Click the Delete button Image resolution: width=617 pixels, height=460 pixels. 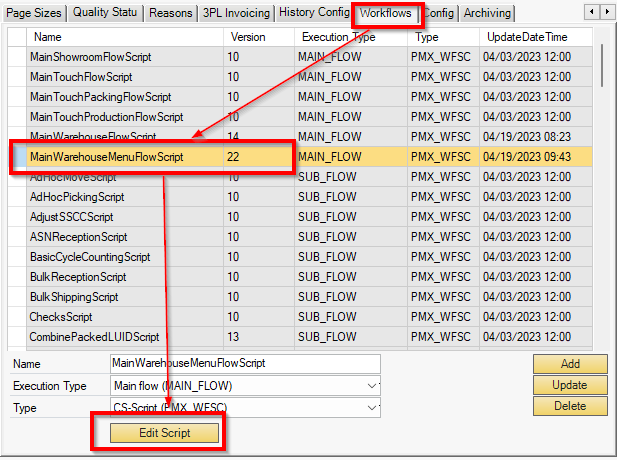pyautogui.click(x=570, y=406)
